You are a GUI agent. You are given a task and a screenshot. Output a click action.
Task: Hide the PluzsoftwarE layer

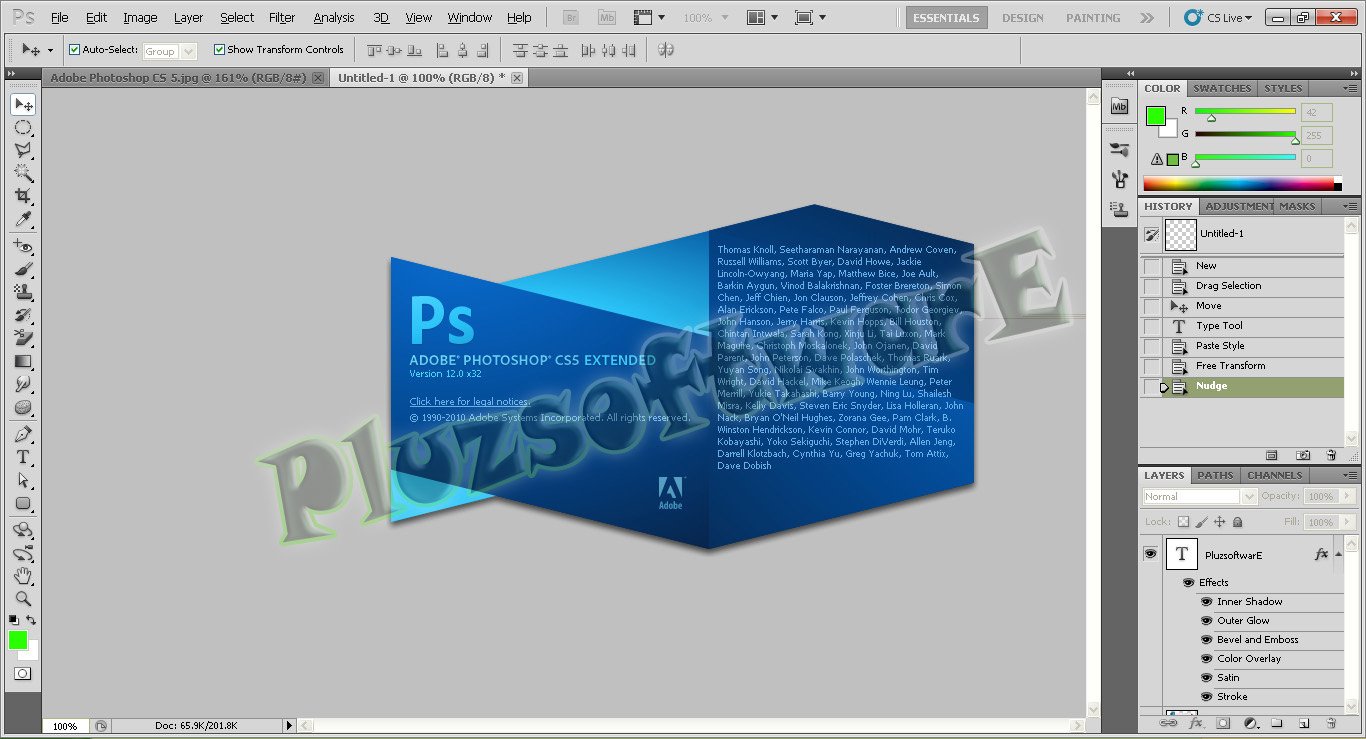point(1150,553)
